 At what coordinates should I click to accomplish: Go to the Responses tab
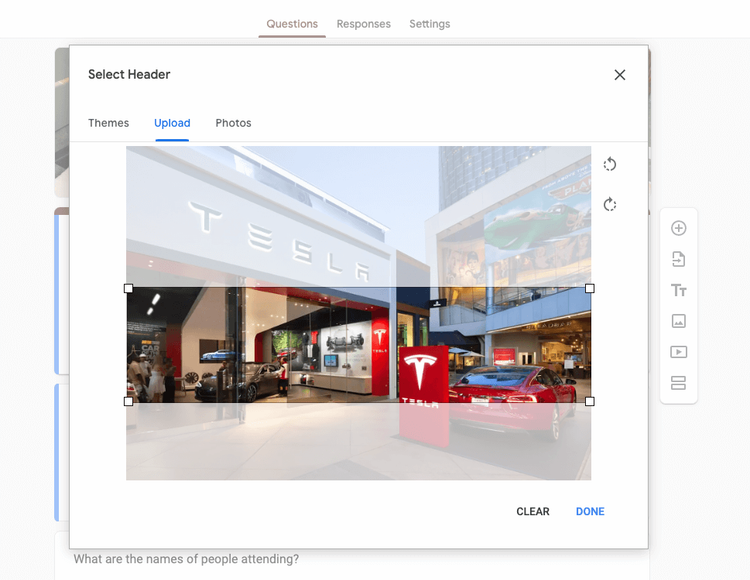[363, 24]
